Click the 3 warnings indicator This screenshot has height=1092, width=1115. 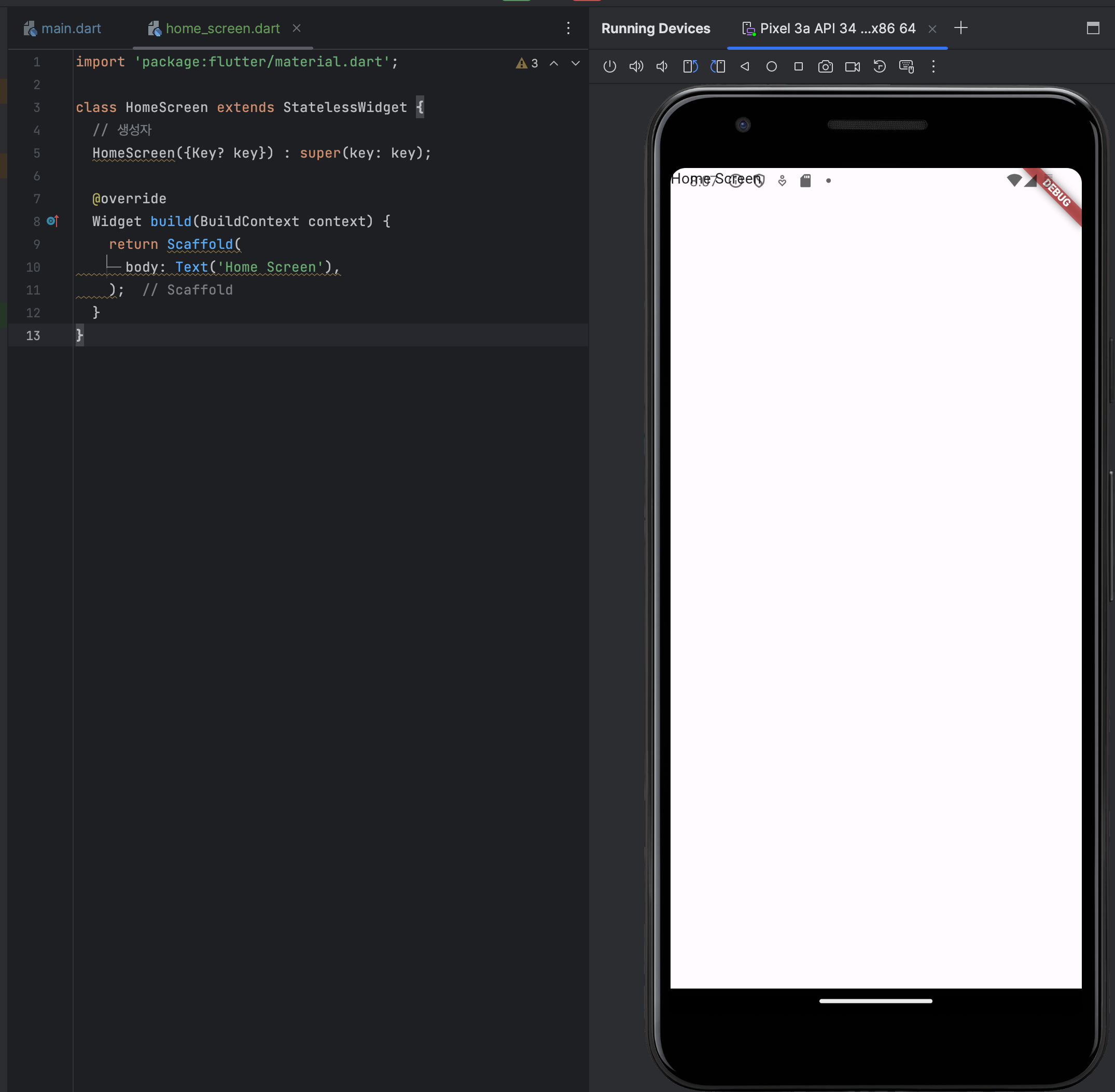click(526, 63)
